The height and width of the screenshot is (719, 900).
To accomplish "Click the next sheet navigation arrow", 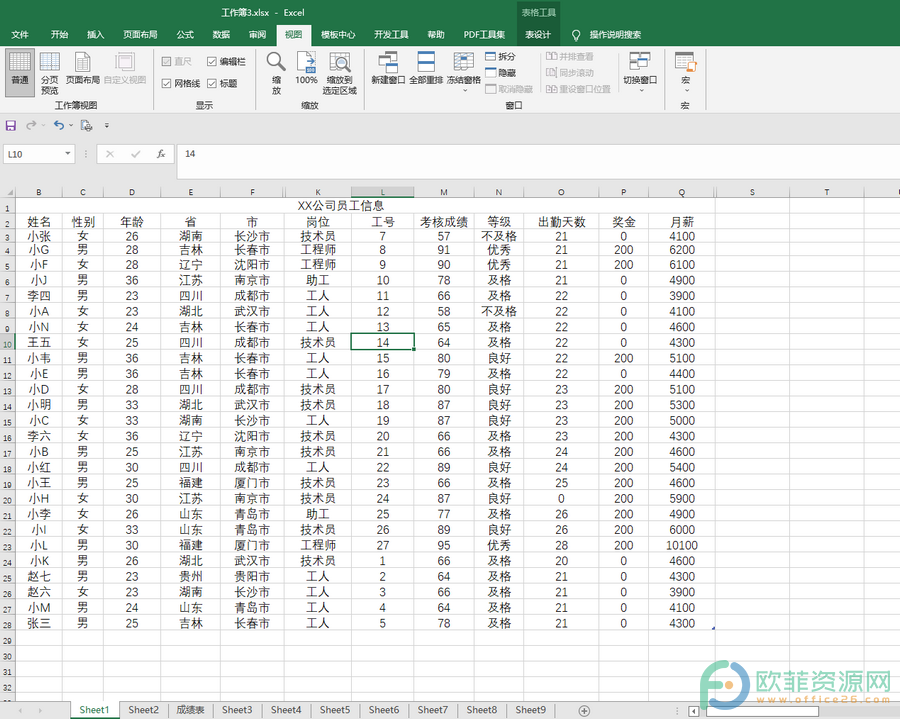I will click(40, 710).
